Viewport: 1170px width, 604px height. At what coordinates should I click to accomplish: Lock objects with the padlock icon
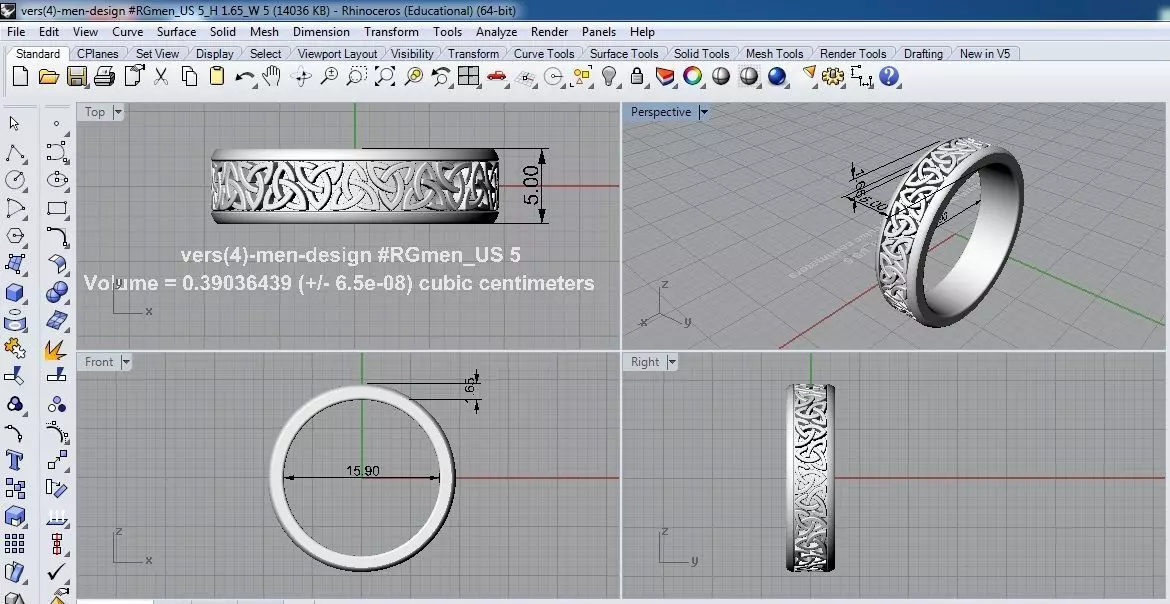click(x=636, y=76)
